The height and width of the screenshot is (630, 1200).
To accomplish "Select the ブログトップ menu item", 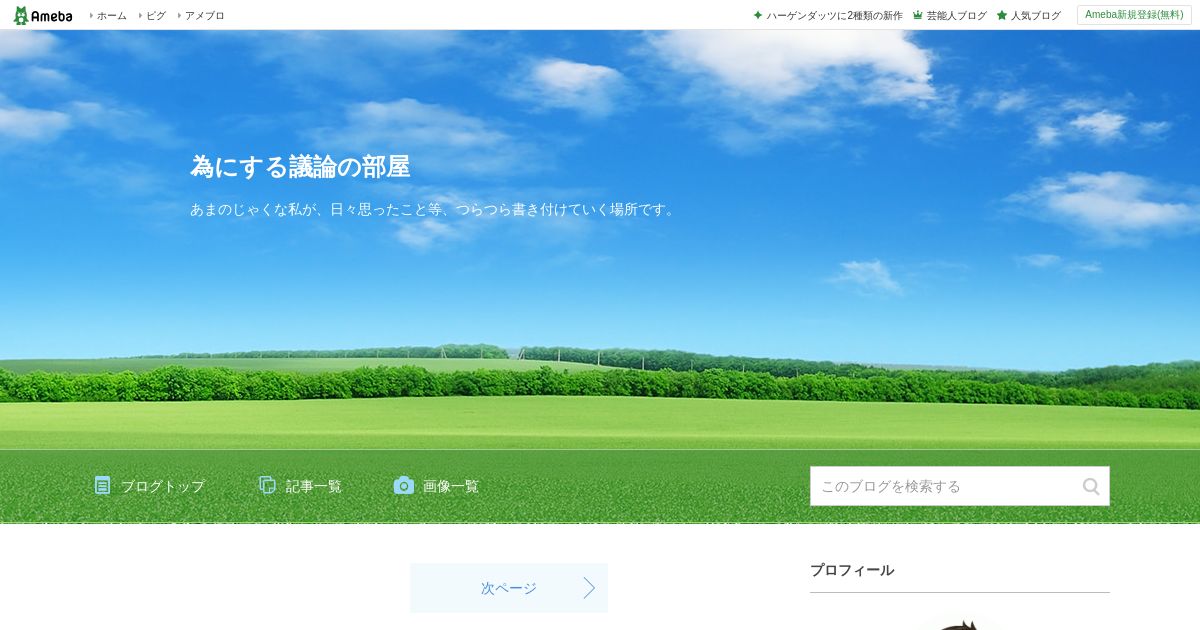I will tap(162, 486).
